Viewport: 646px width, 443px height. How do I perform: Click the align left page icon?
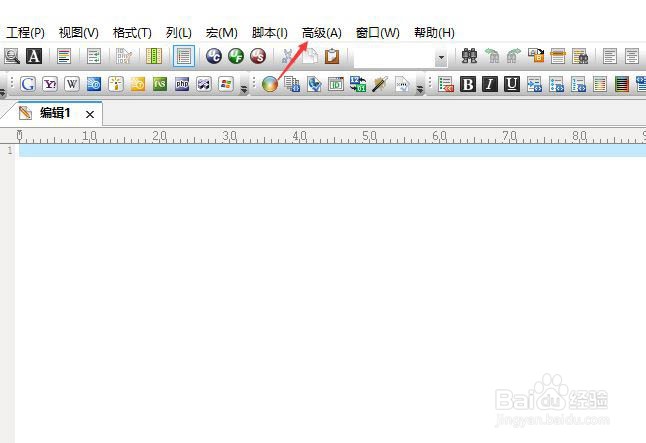click(x=610, y=56)
